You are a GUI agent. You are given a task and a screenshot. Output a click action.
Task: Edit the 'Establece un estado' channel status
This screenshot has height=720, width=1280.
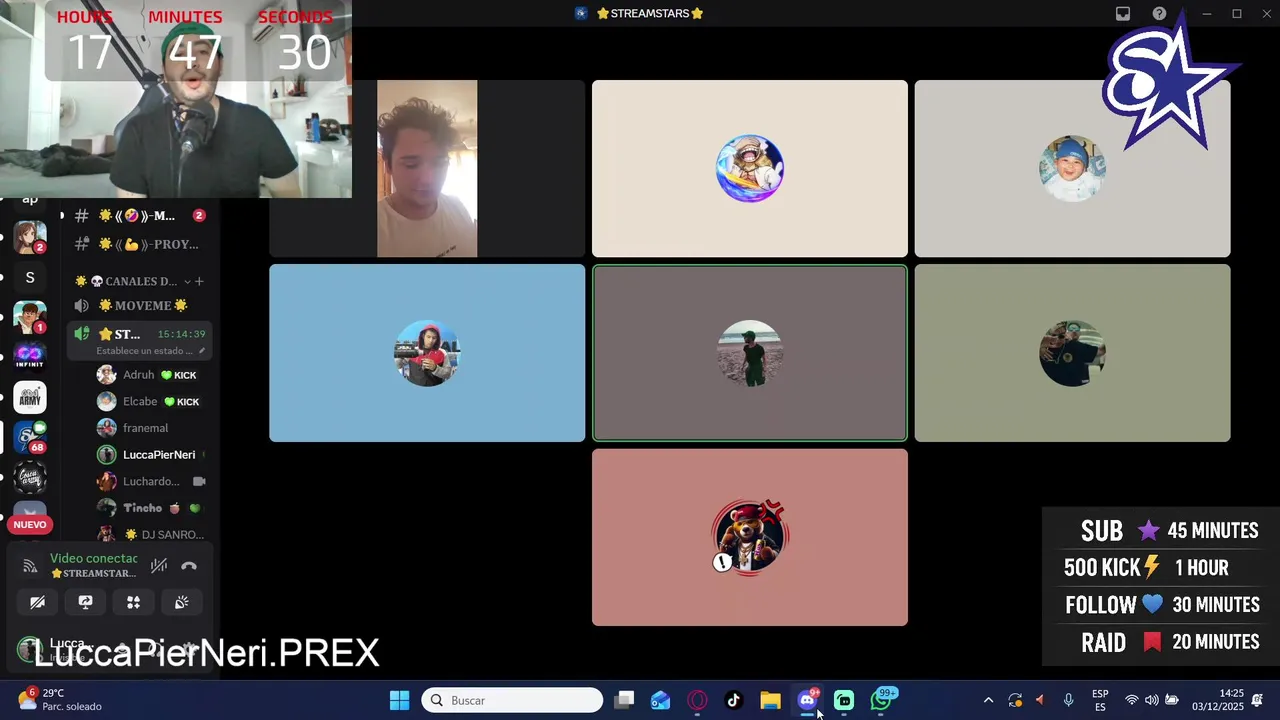(150, 351)
